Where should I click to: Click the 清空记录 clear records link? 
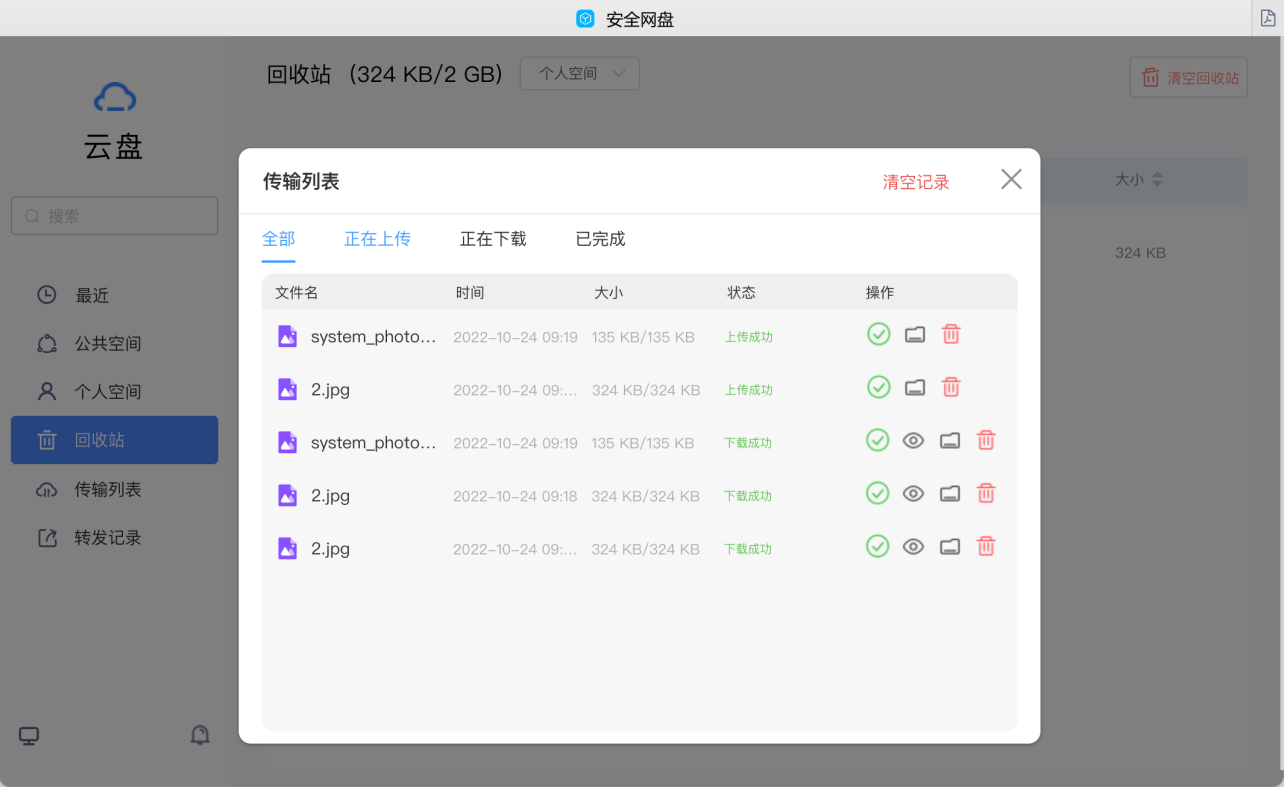click(x=916, y=179)
